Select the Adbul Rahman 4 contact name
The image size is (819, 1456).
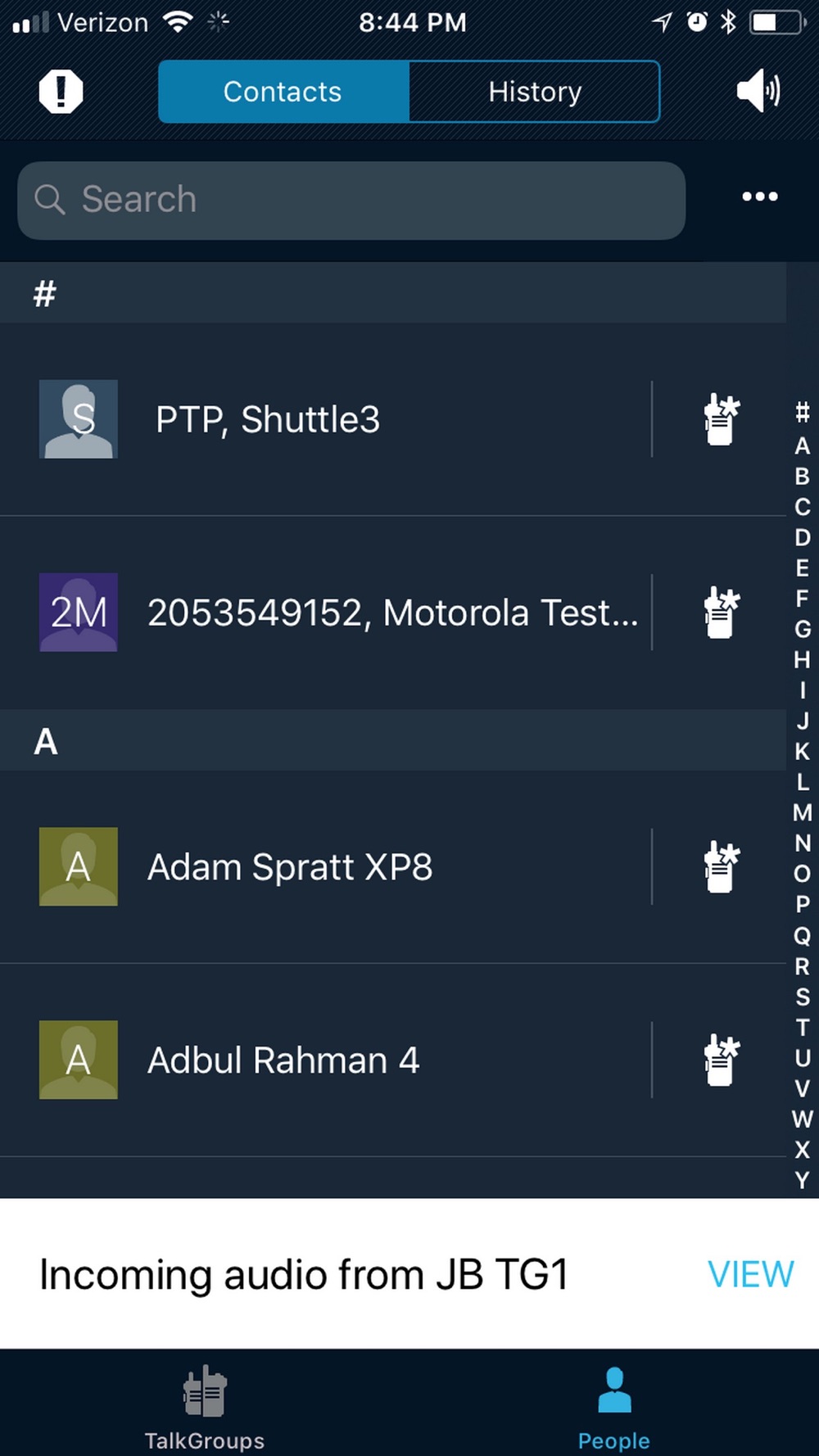(283, 1060)
